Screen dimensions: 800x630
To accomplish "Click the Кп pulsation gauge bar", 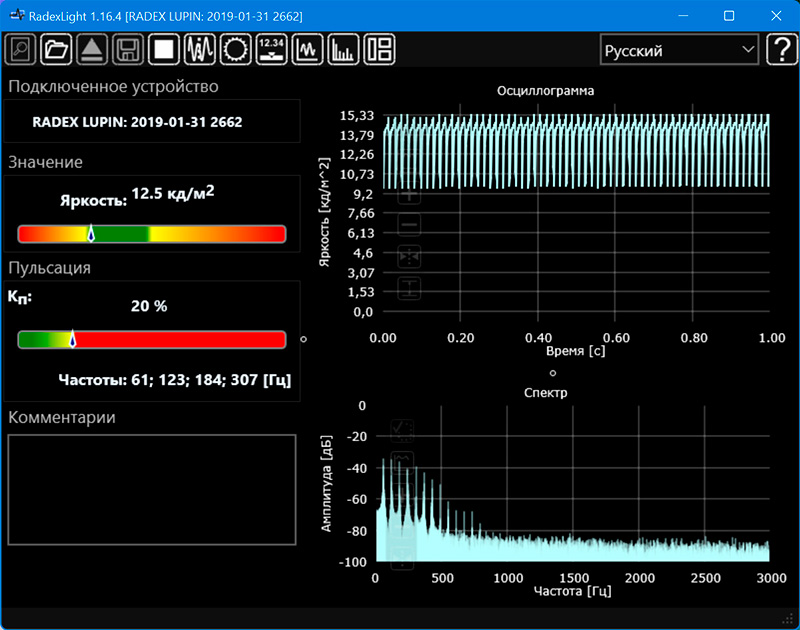I will click(x=152, y=340).
